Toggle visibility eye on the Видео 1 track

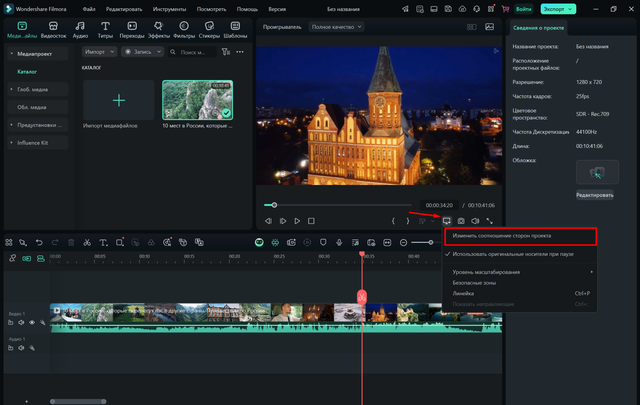[x=31, y=322]
